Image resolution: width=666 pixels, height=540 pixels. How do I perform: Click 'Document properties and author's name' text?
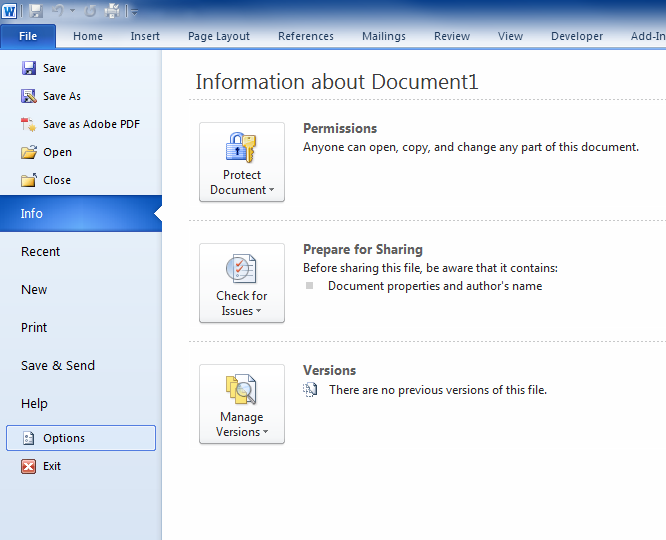(435, 286)
